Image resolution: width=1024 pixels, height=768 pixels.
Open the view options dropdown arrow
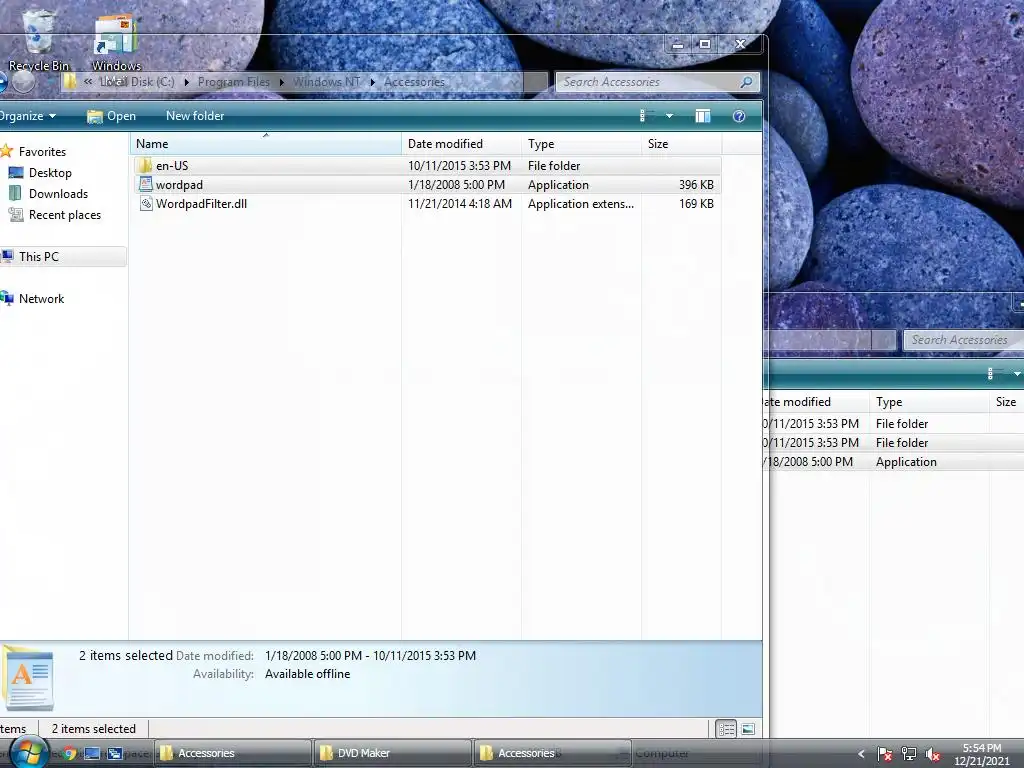669,116
